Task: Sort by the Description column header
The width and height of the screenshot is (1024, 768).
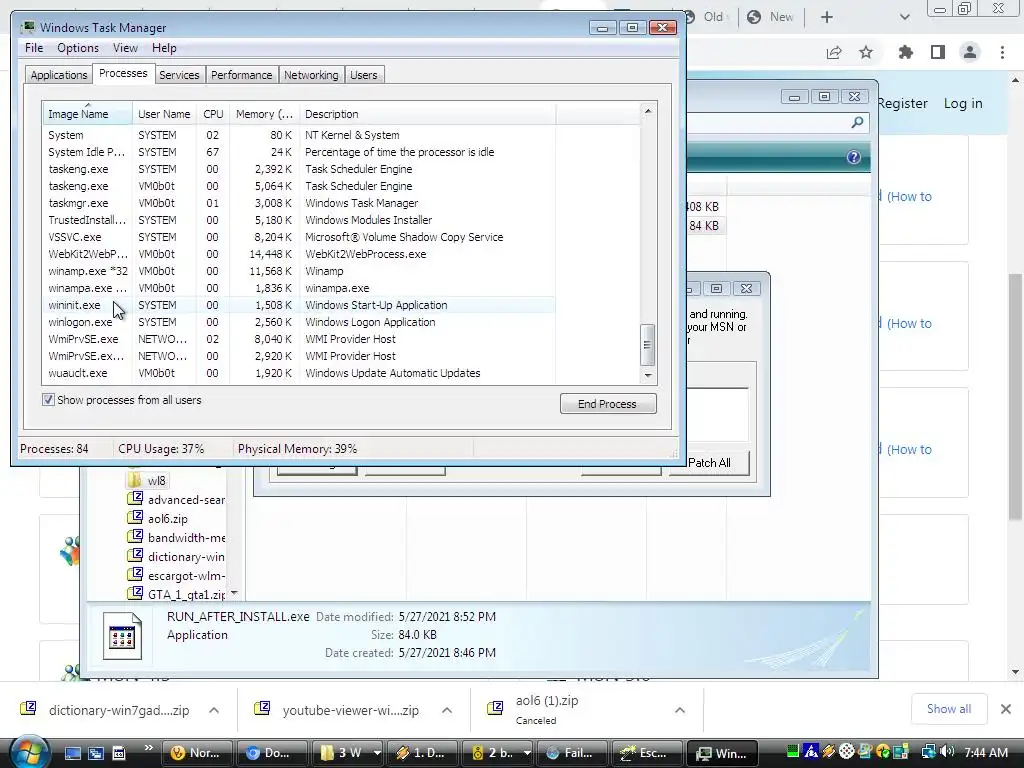Action: point(428,114)
